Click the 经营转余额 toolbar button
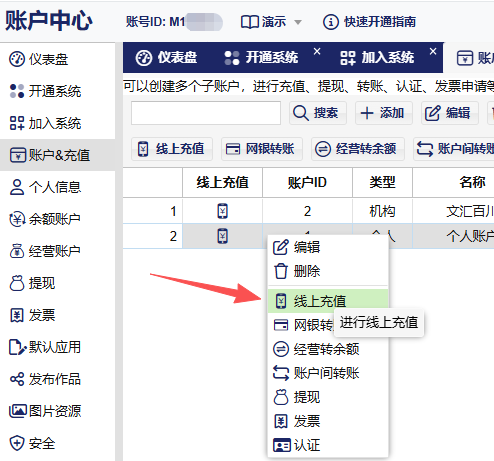Viewport: 494px width, 461px height. pyautogui.click(x=358, y=149)
